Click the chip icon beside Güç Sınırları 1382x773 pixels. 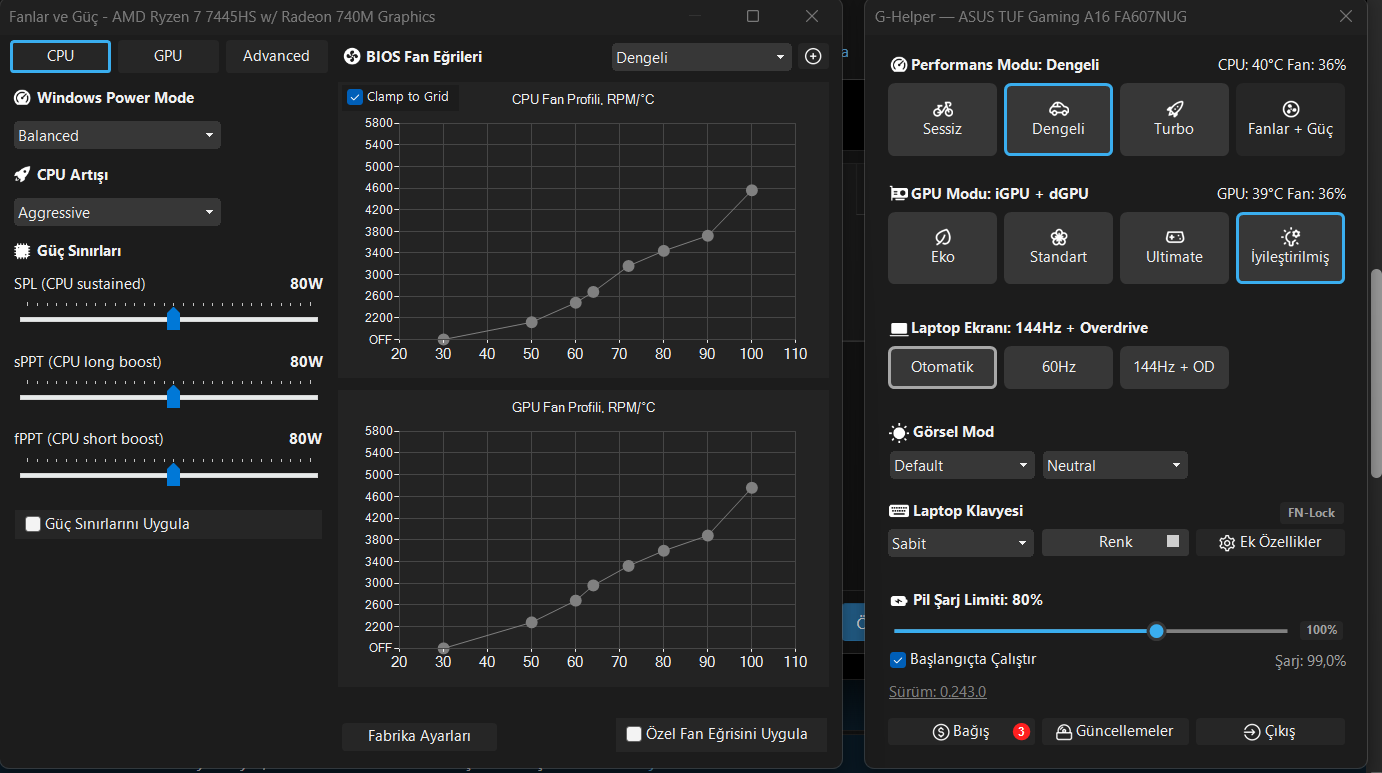click(22, 251)
